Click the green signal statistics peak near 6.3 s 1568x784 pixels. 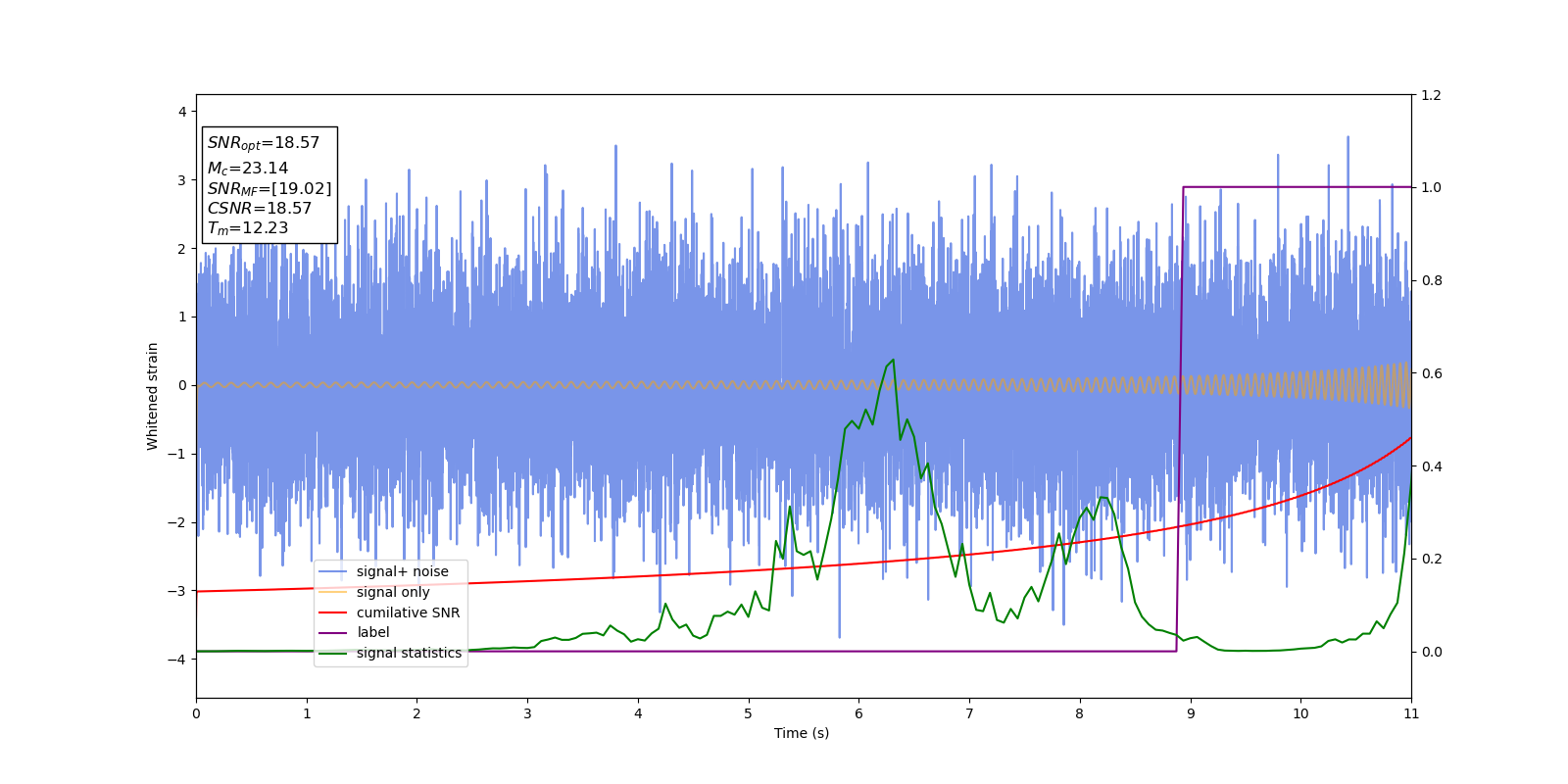tap(892, 361)
